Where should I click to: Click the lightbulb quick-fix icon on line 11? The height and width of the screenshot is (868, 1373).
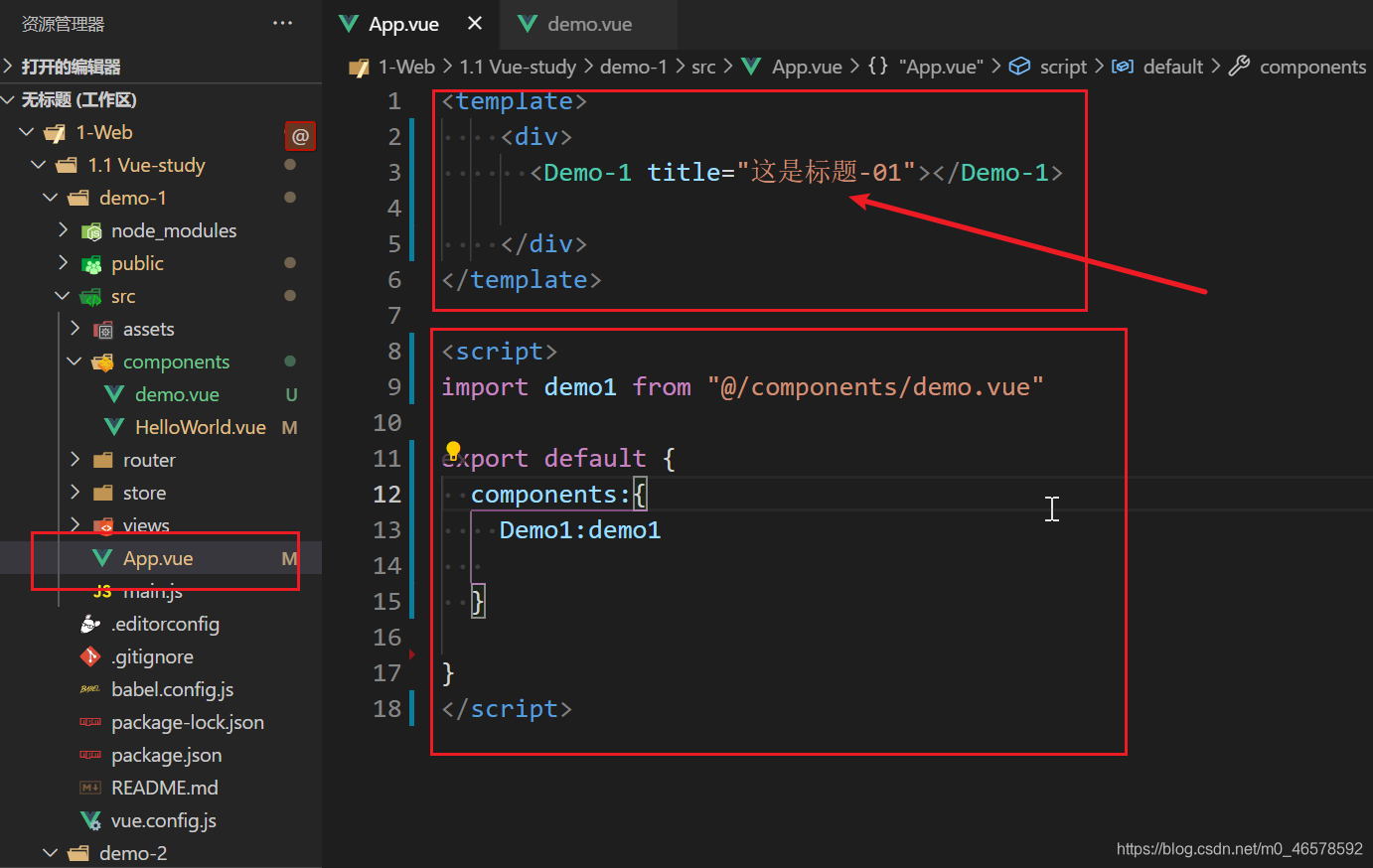tap(453, 451)
